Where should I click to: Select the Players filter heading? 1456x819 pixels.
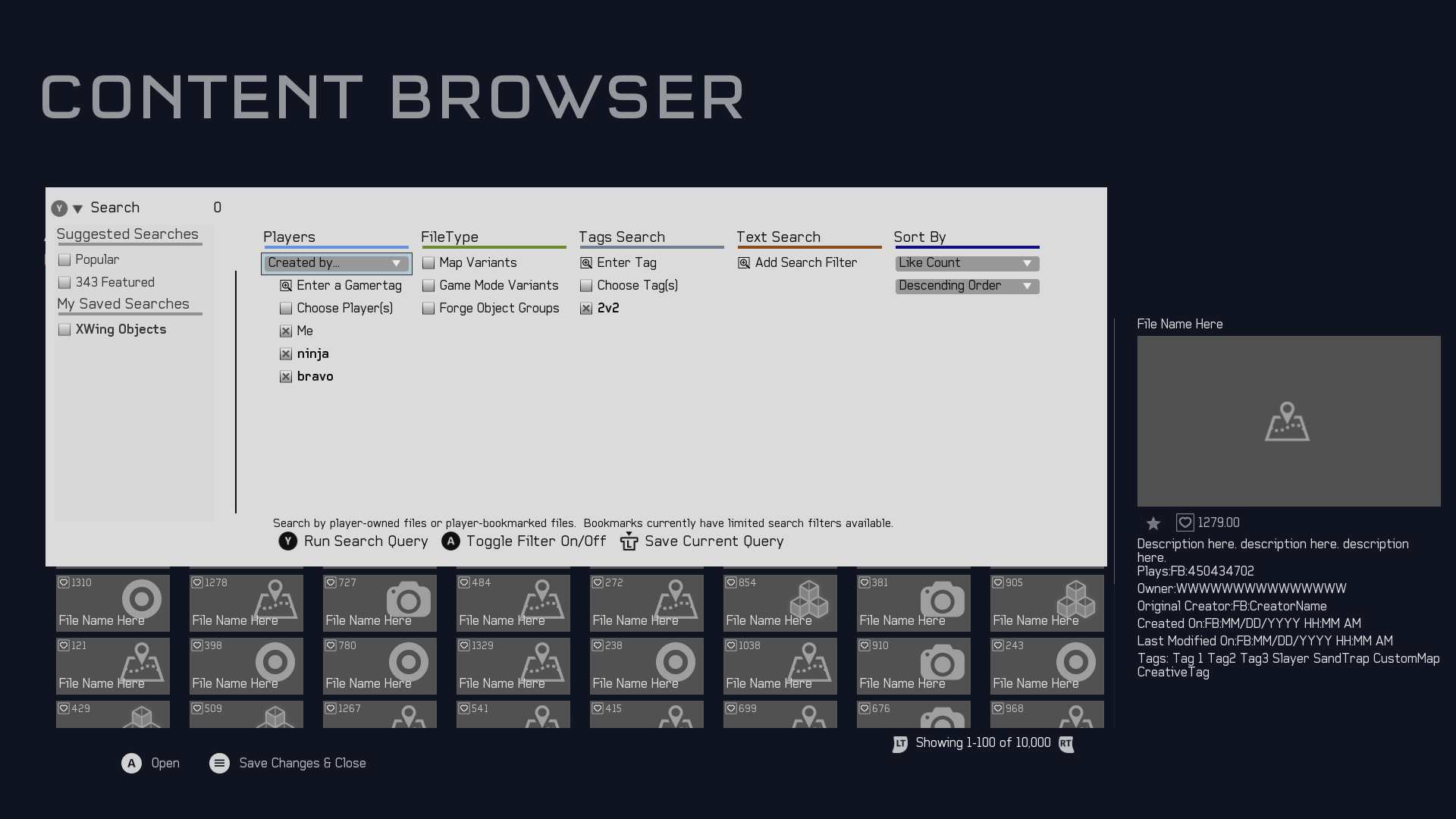[x=289, y=237]
